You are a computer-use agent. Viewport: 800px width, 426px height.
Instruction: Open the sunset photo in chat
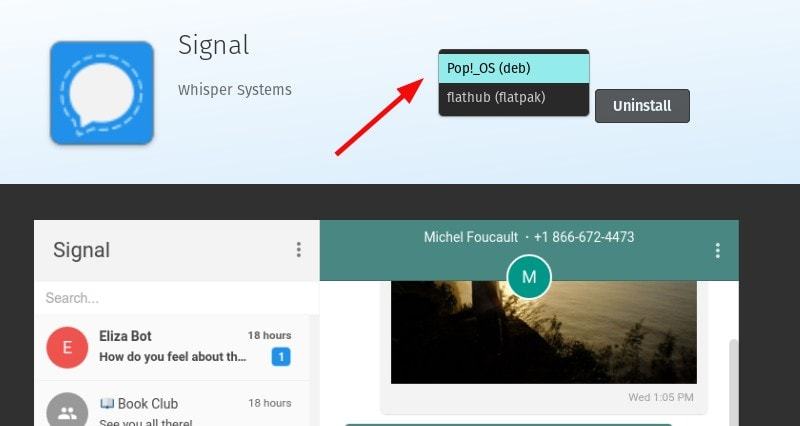[543, 332]
